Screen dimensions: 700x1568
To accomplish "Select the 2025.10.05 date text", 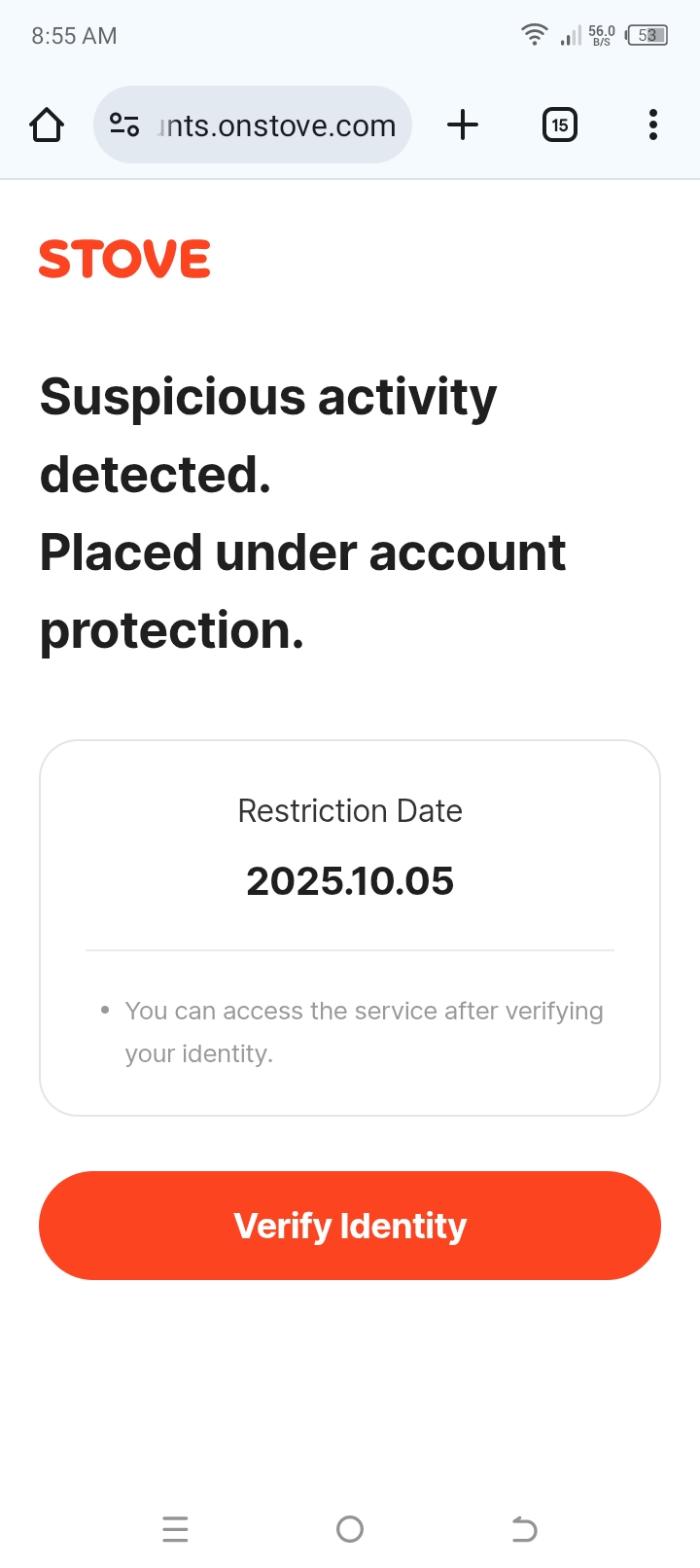I will pyautogui.click(x=350, y=881).
